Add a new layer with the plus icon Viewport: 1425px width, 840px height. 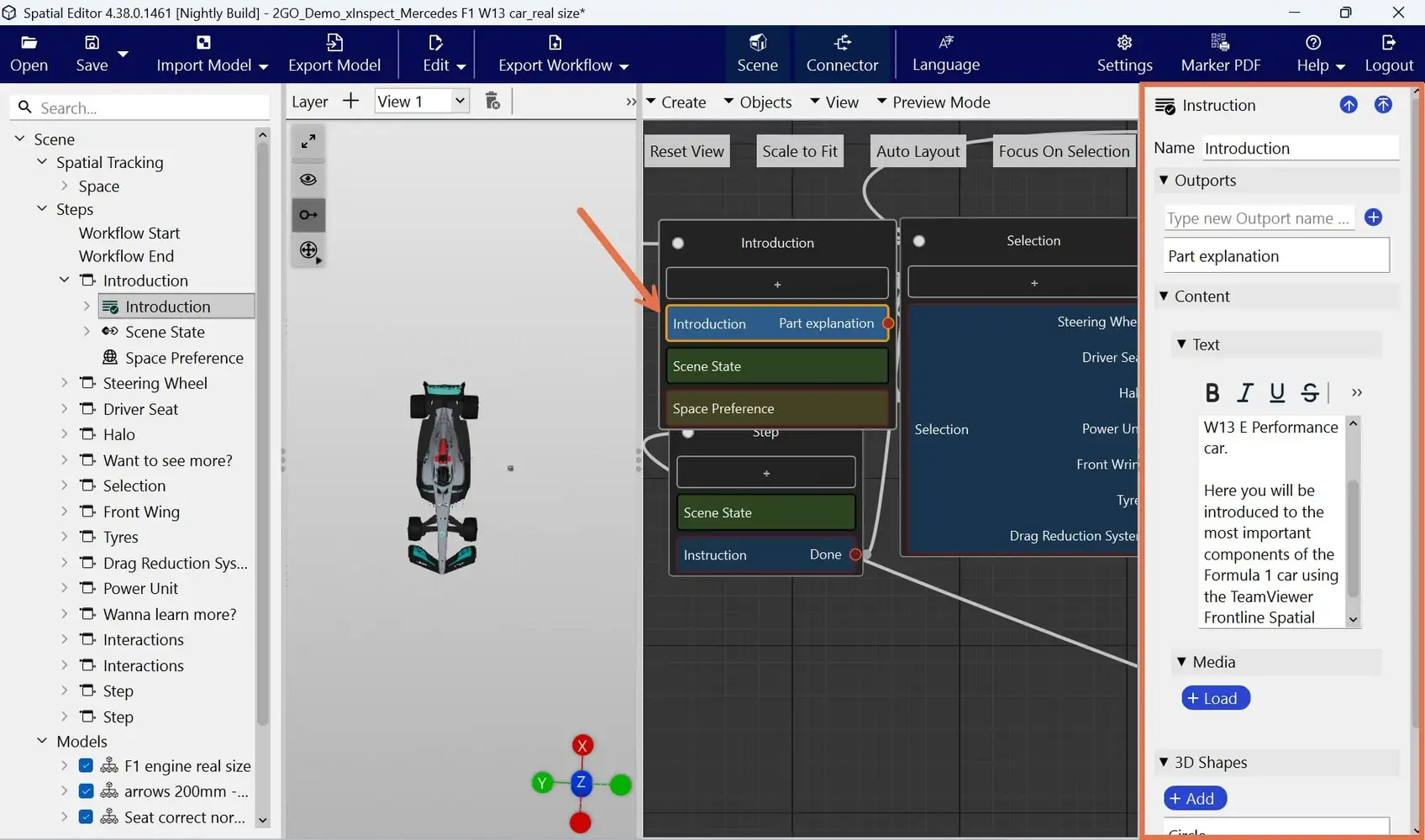350,101
